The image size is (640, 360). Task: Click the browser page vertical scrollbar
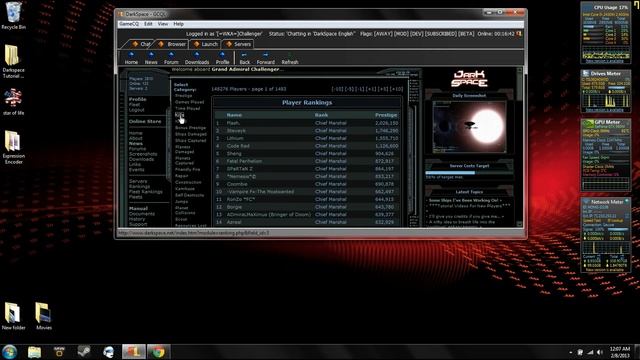pyautogui.click(x=519, y=147)
